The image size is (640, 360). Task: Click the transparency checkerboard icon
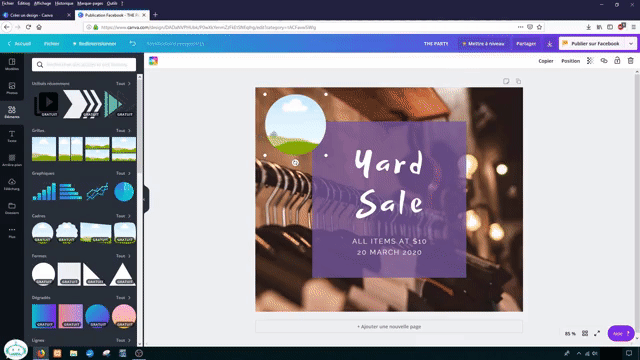pos(590,61)
